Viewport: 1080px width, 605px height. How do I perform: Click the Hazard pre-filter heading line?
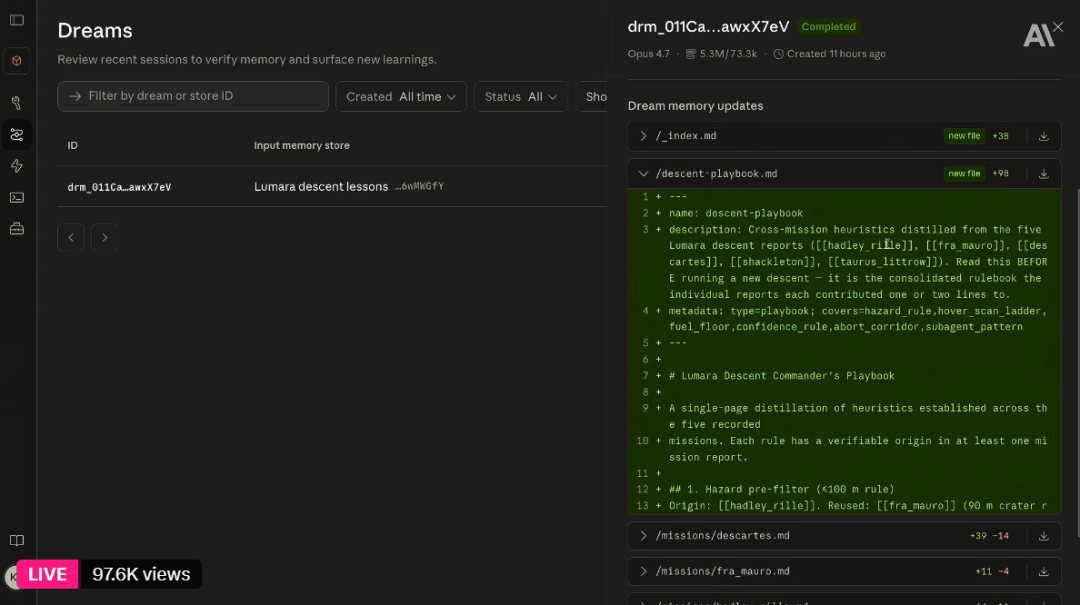tap(782, 490)
